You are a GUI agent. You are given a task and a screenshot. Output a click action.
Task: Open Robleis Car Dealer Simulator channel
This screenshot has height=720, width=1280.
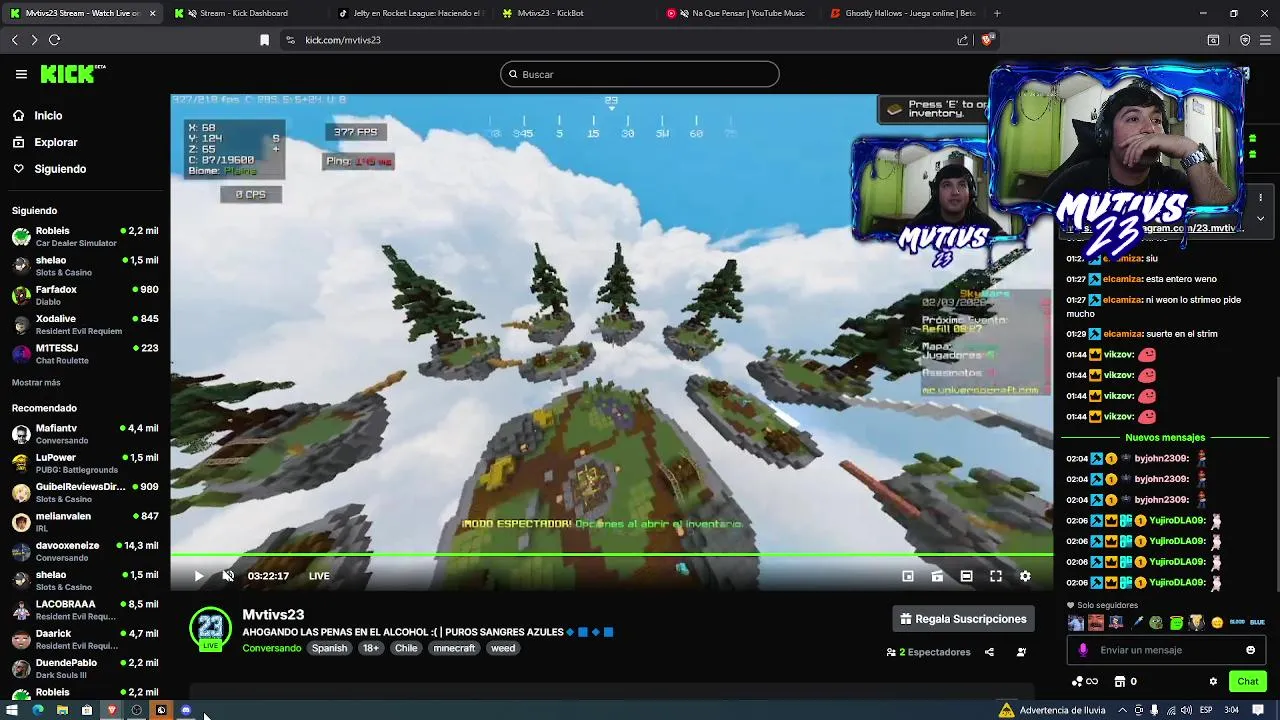pos(85,236)
